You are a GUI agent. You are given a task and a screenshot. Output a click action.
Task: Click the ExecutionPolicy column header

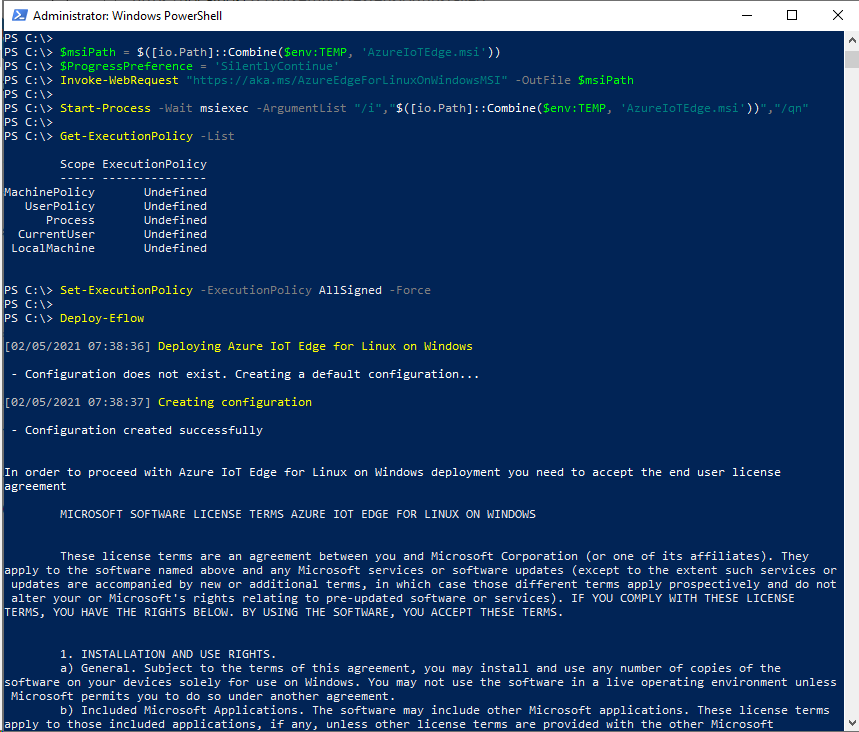tap(154, 164)
